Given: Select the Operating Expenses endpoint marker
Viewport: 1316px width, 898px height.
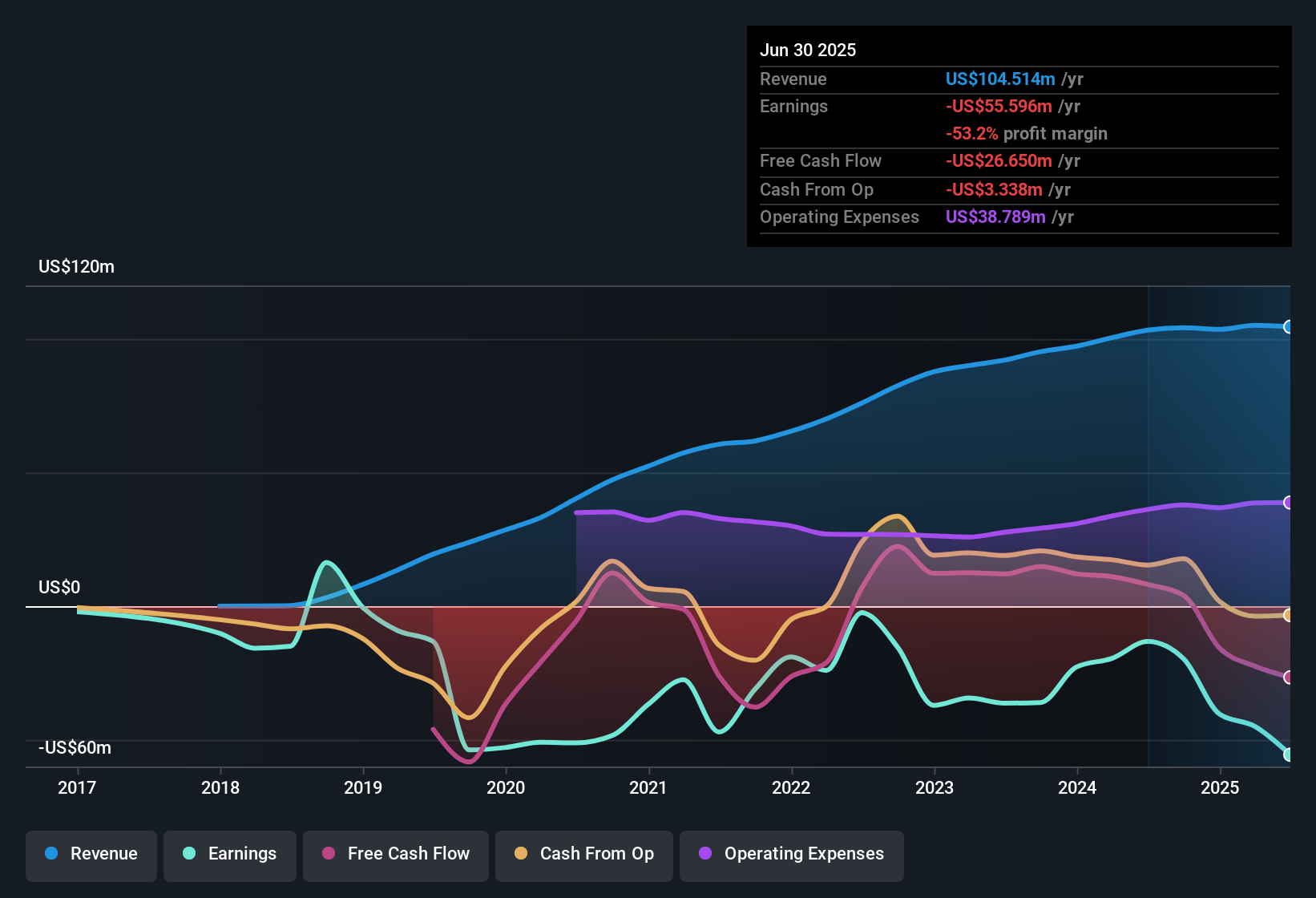Looking at the screenshot, I should (1288, 503).
